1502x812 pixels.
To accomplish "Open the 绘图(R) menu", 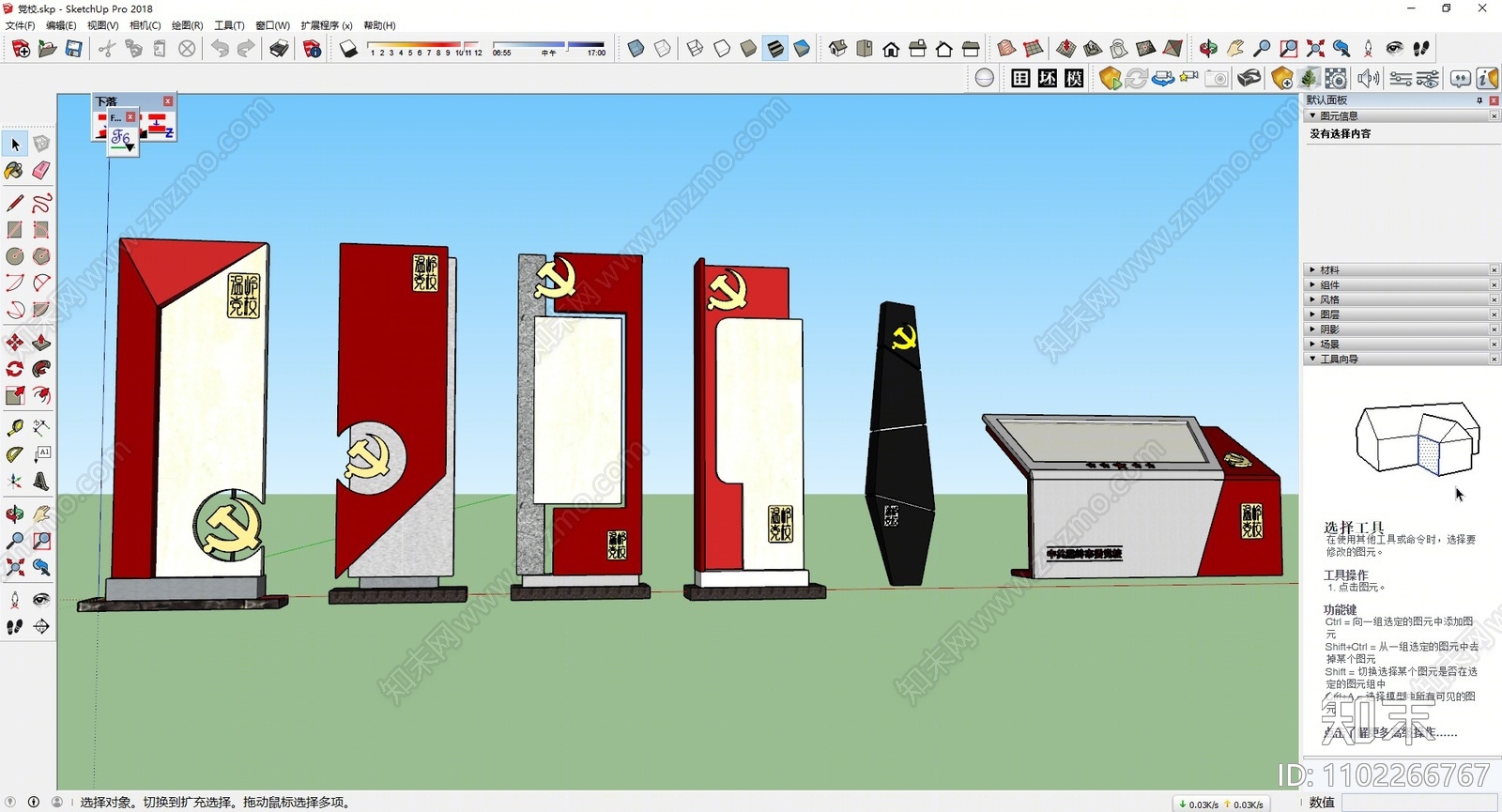I will [187, 25].
